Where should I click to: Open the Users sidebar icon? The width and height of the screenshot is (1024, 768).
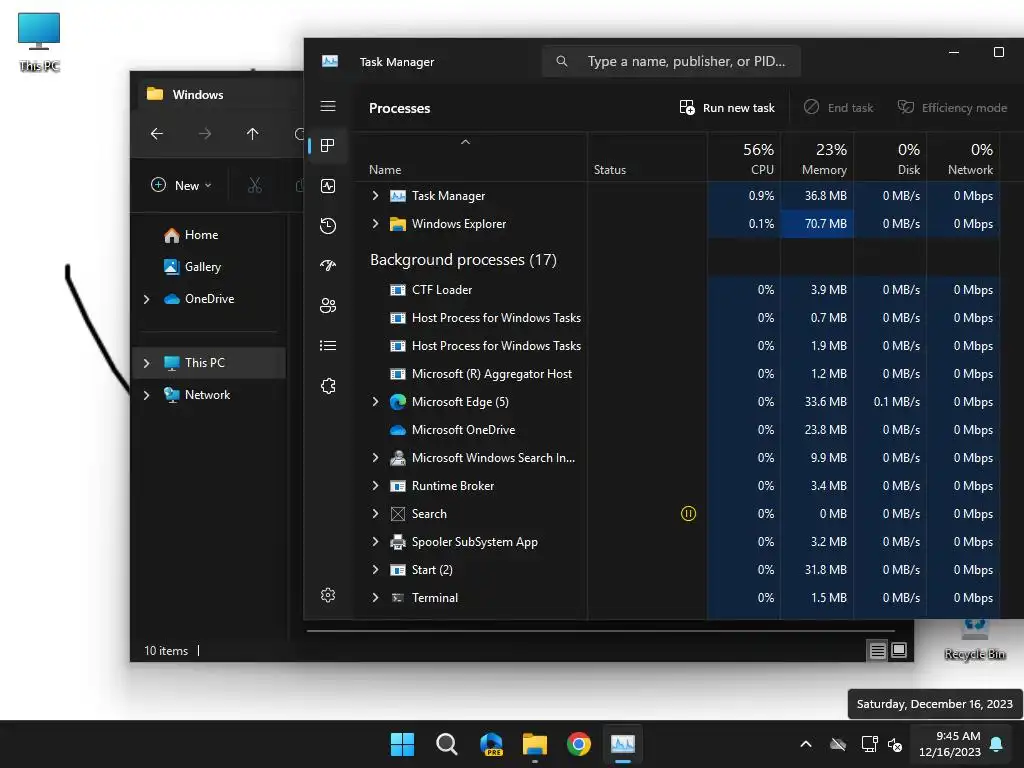click(328, 306)
